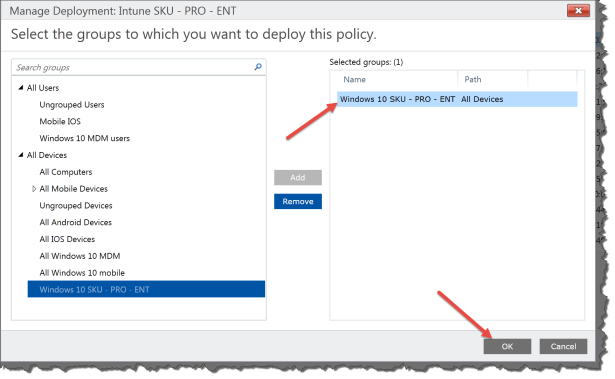The width and height of the screenshot is (615, 379).
Task: Select All Windows 10 MDM group
Action: [80, 256]
